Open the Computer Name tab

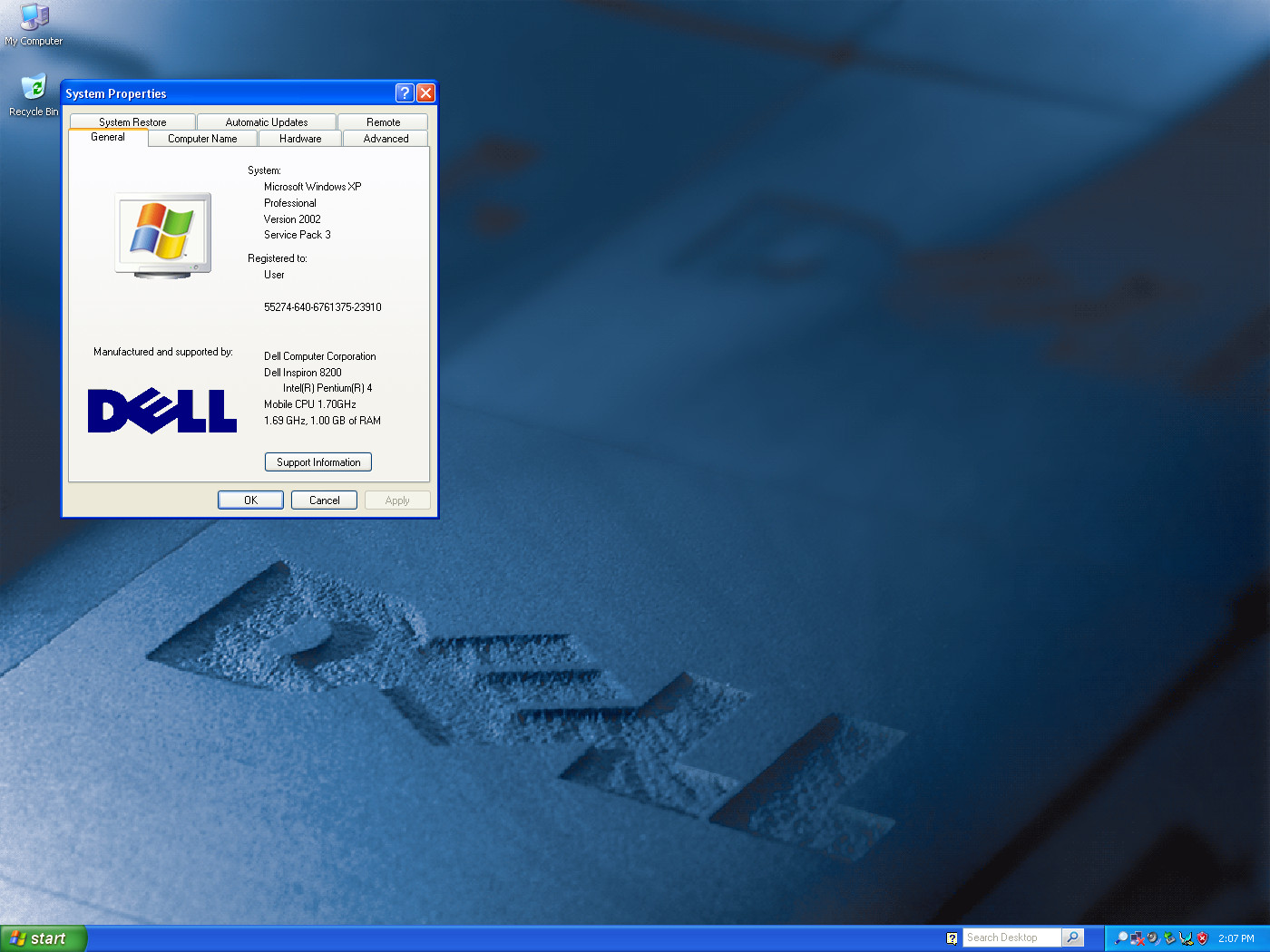pos(202,139)
